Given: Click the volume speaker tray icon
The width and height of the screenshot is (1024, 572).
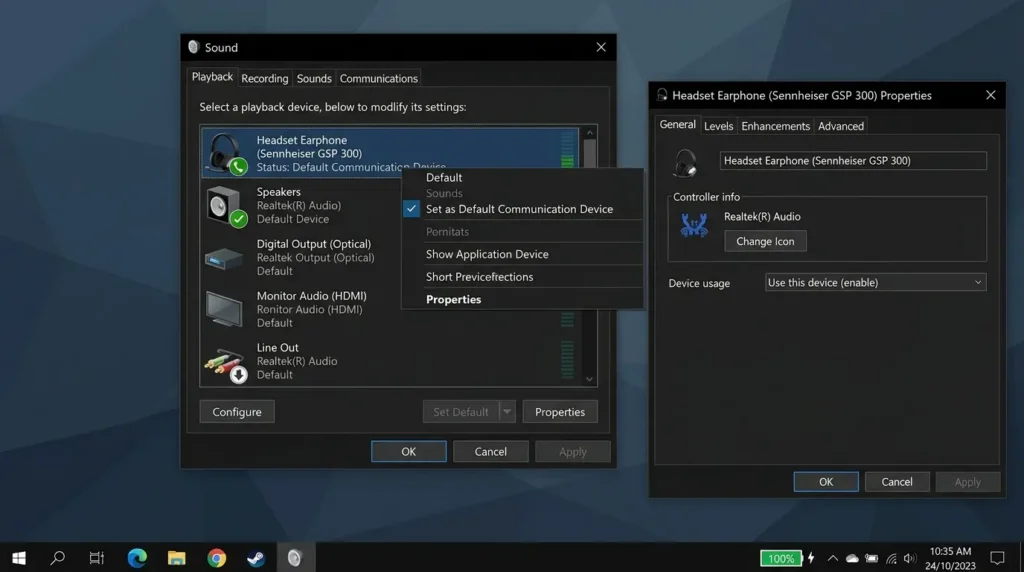Looking at the screenshot, I should point(910,558).
